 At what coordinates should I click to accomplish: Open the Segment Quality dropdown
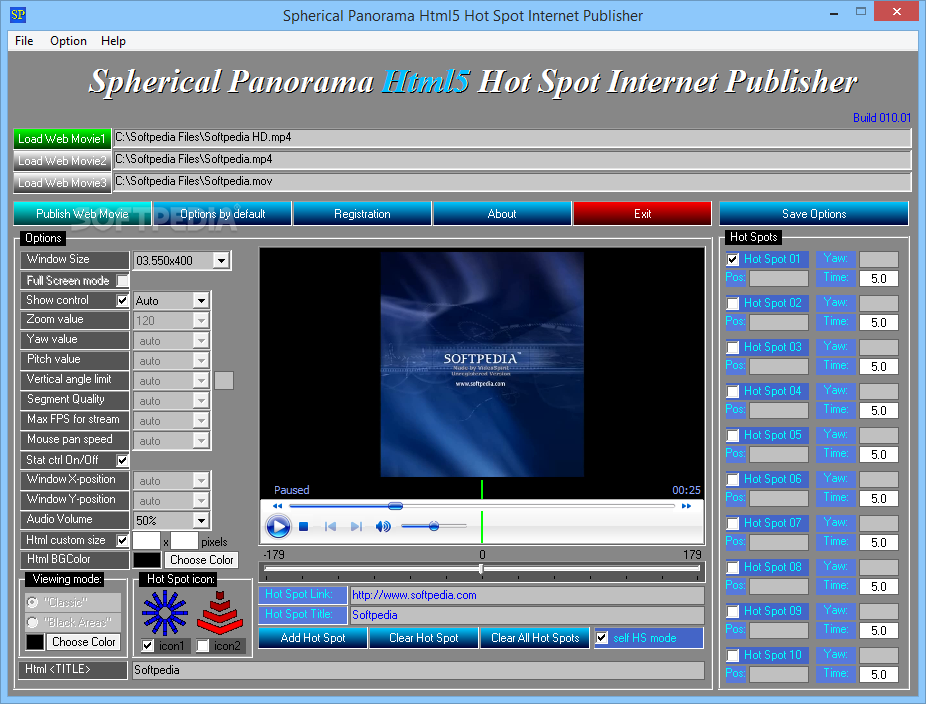coord(201,401)
